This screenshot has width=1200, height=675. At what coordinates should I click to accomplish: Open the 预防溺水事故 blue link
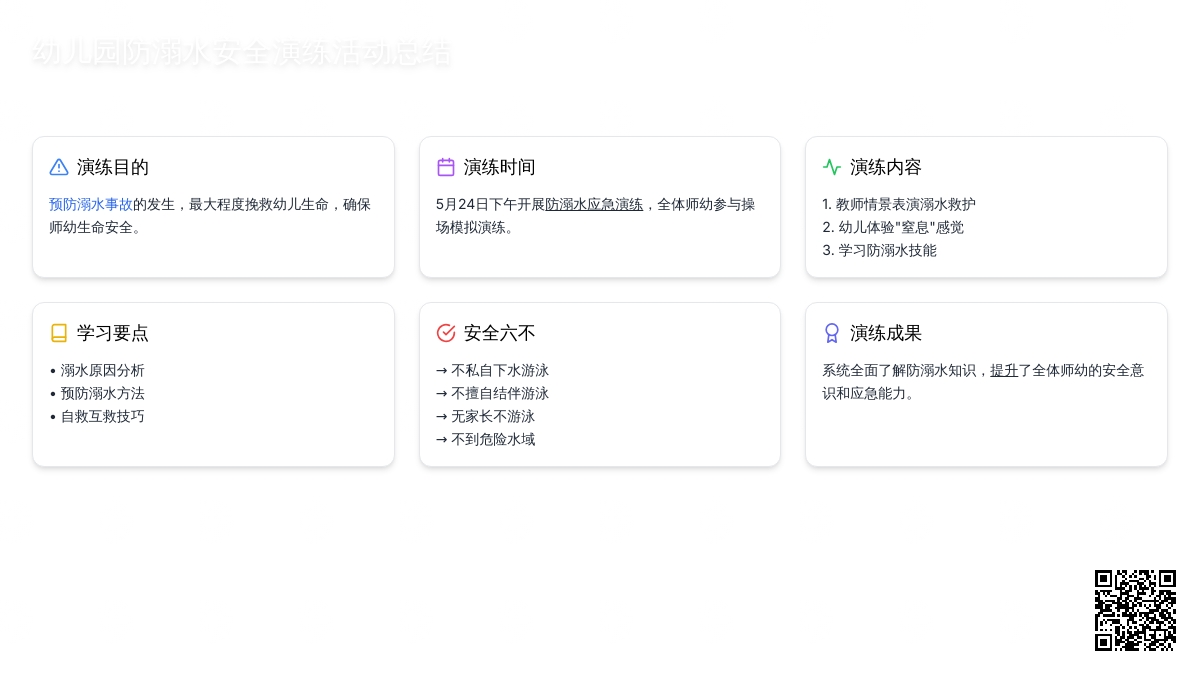91,204
